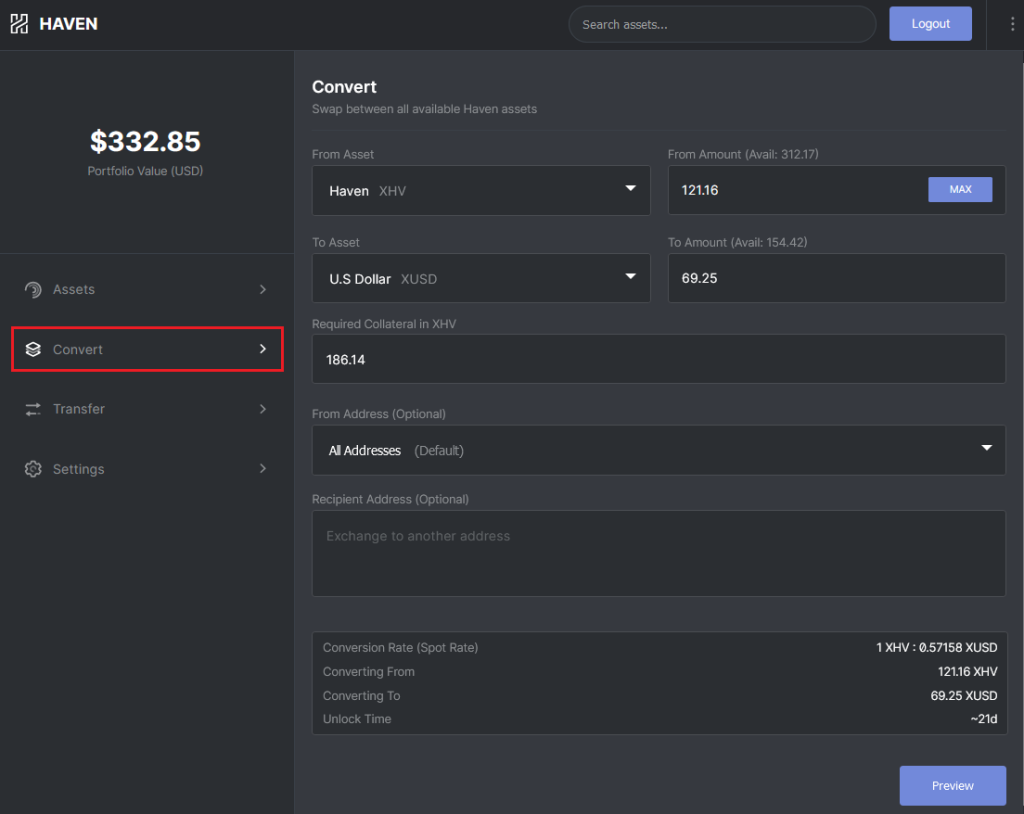Focus the Search assets field
This screenshot has width=1024, height=814.
722,24
